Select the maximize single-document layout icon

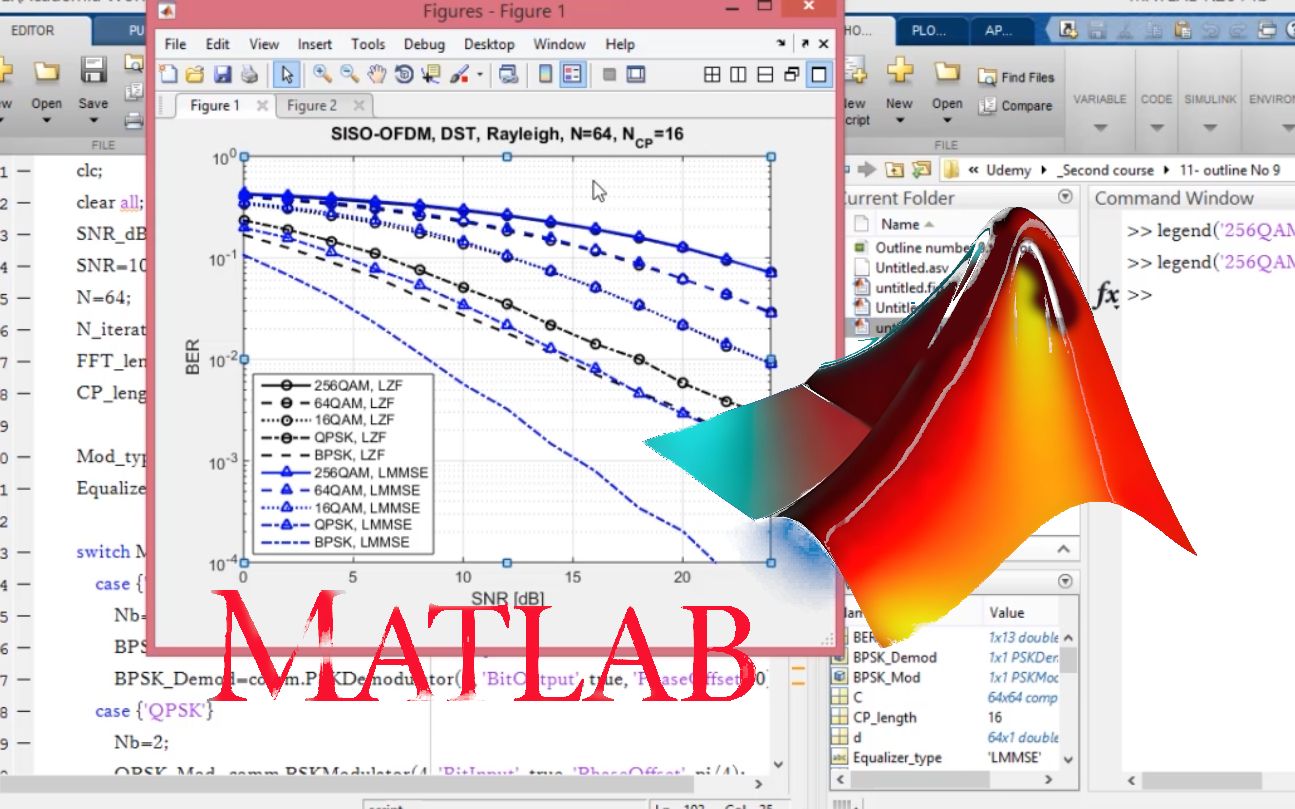pyautogui.click(x=819, y=74)
